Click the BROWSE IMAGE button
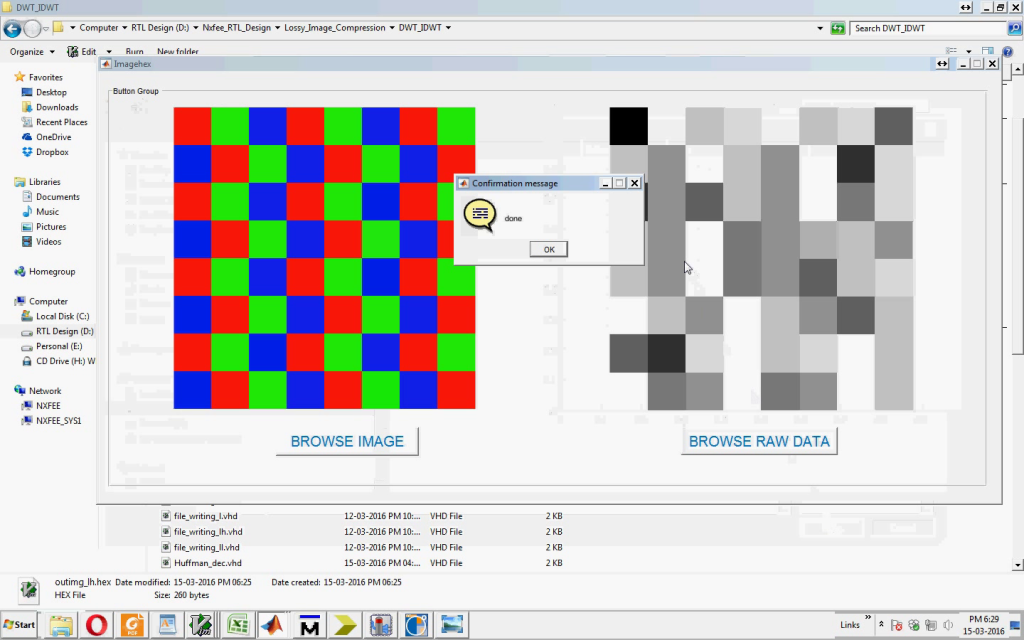 pyautogui.click(x=347, y=440)
